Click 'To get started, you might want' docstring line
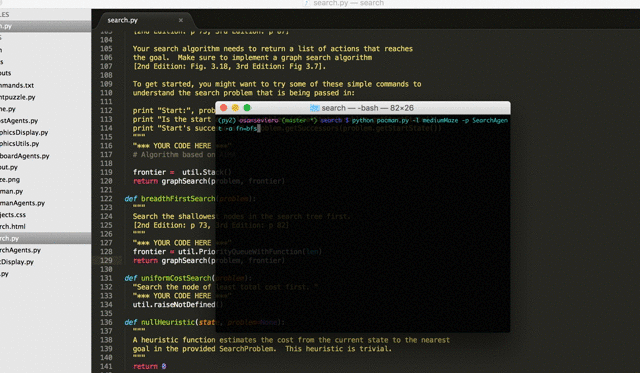640x373 pixels. [277, 84]
